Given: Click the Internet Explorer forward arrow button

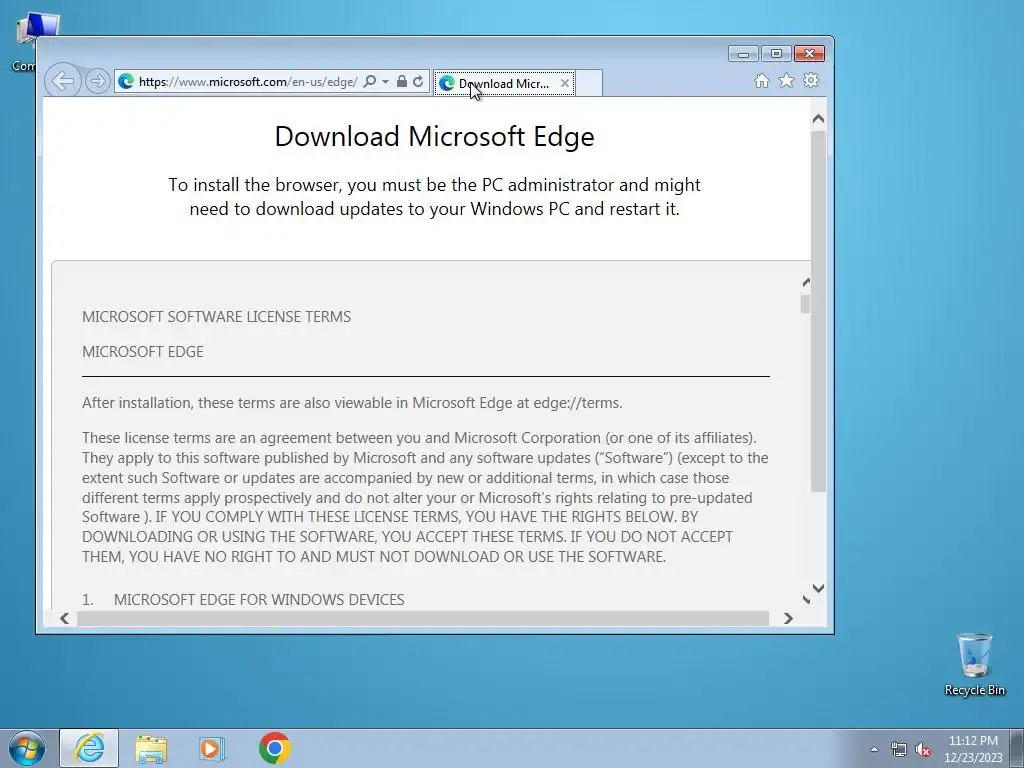Looking at the screenshot, I should coord(97,81).
